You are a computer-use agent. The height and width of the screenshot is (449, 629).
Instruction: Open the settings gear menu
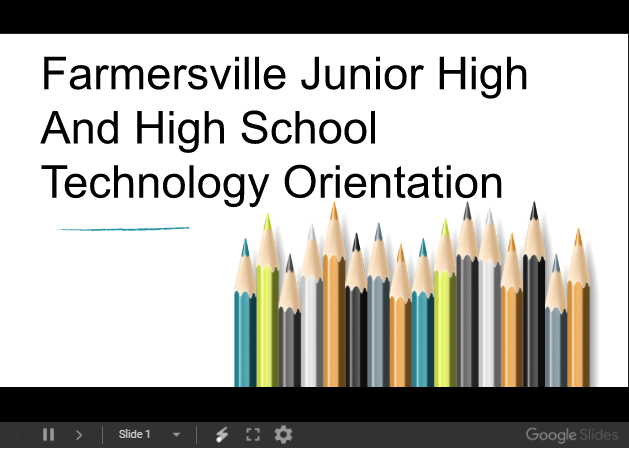click(x=283, y=435)
